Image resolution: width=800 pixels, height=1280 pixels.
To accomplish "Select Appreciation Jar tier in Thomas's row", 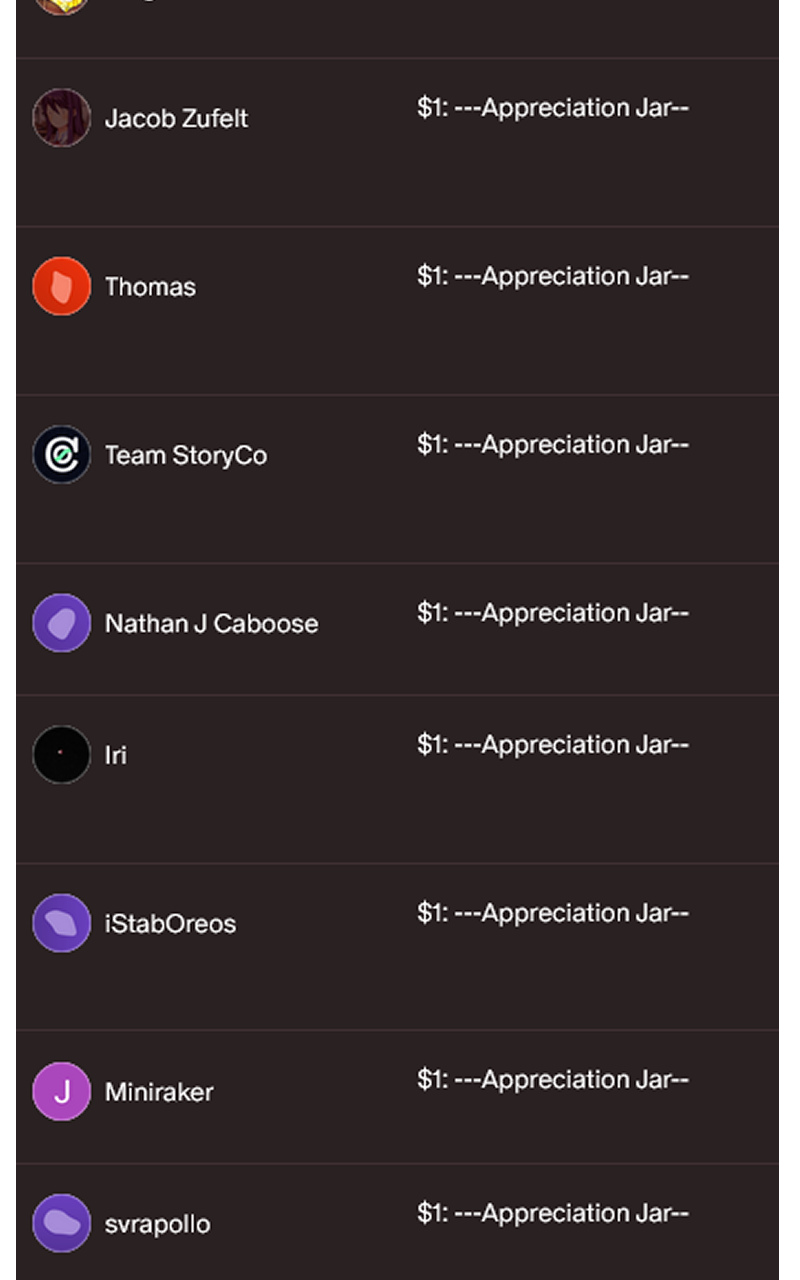I will (552, 276).
